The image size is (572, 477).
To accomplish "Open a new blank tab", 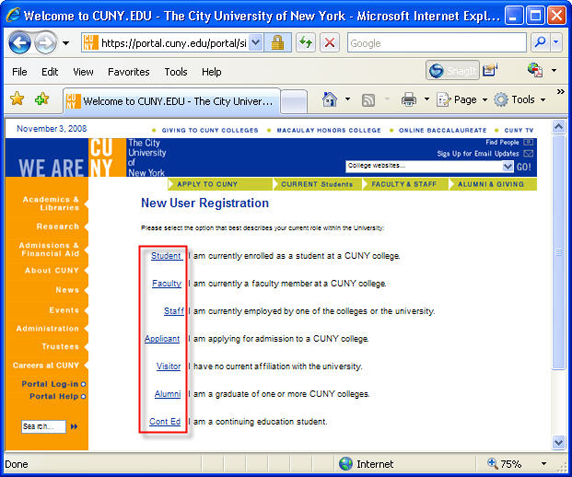I will tap(294, 101).
